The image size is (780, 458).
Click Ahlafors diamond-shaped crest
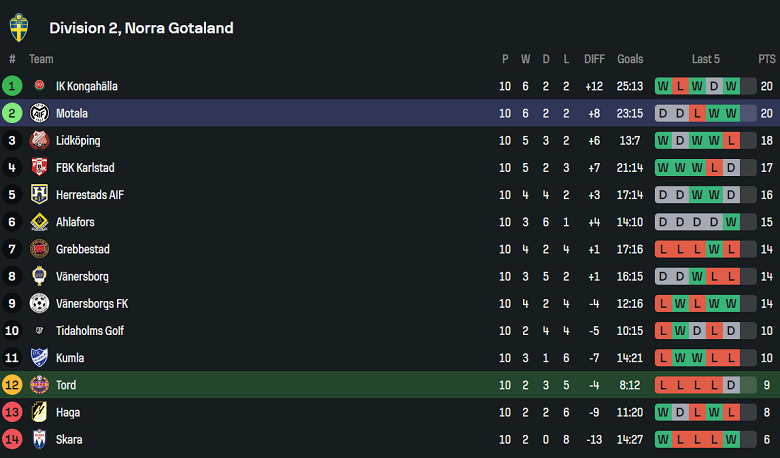(39, 222)
